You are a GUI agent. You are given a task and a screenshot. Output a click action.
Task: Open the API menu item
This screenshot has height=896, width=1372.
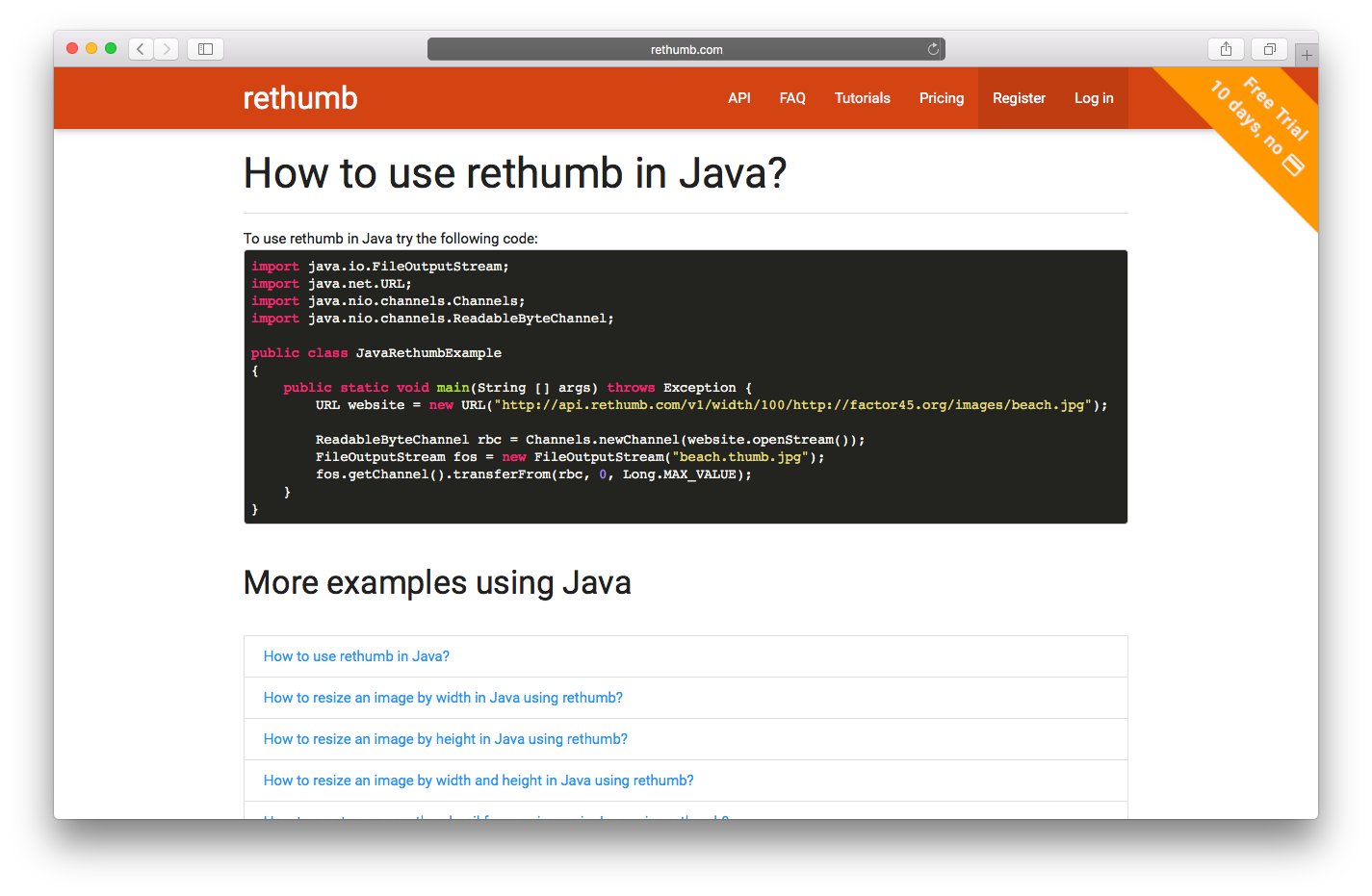tap(739, 98)
